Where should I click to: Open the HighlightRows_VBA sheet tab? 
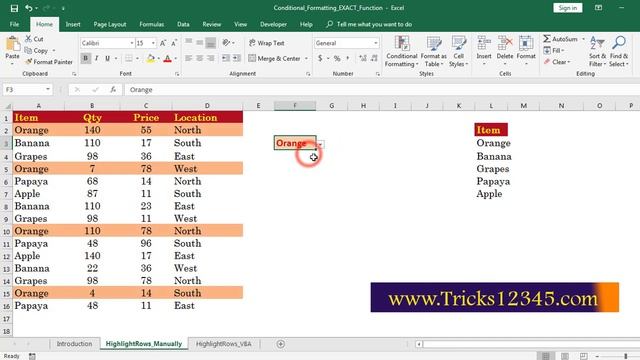(x=224, y=344)
